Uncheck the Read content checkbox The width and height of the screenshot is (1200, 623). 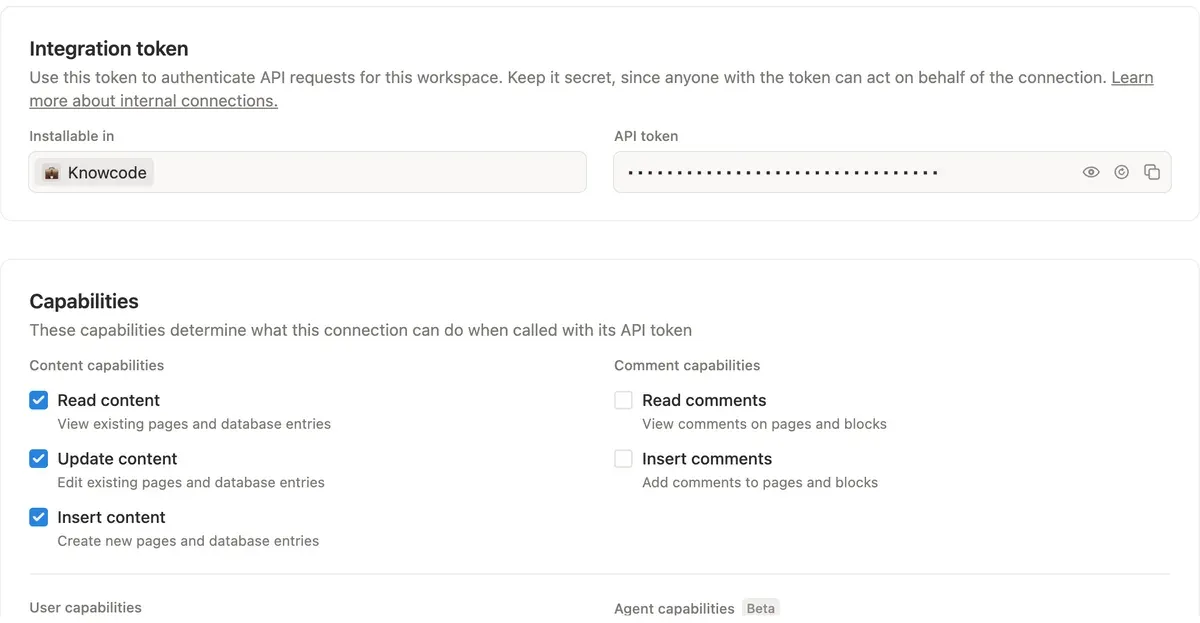pos(38,400)
